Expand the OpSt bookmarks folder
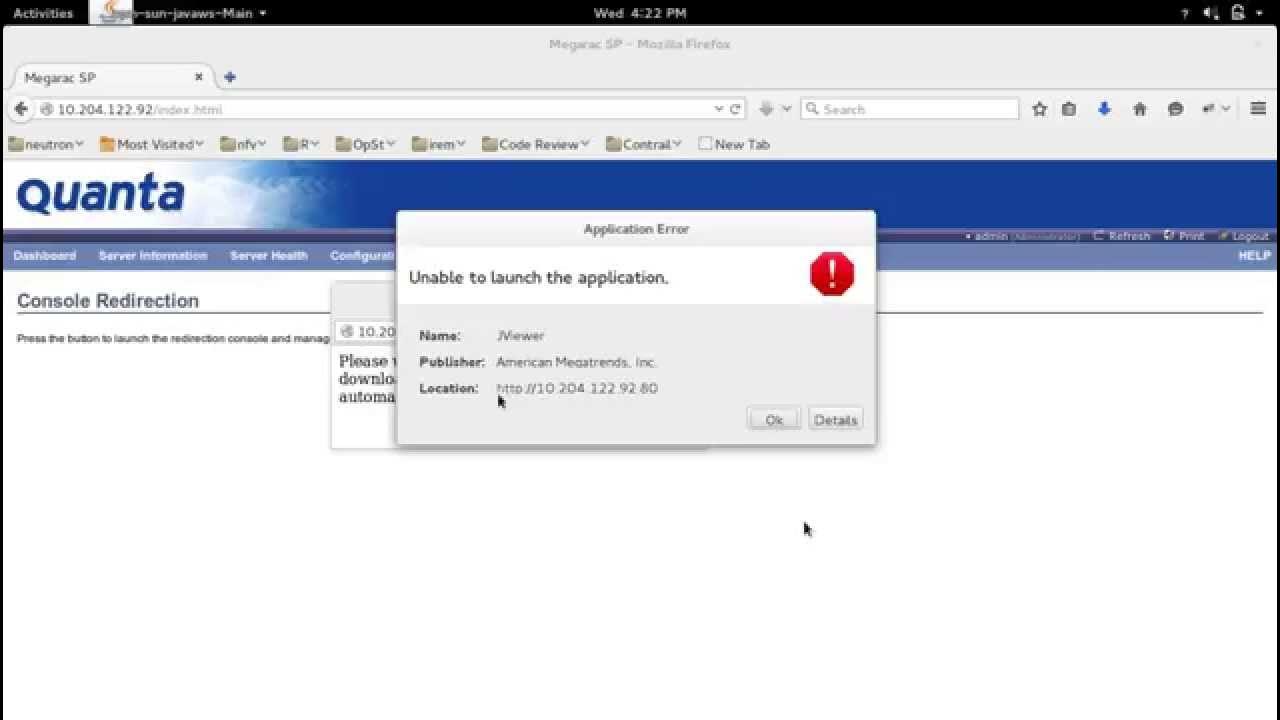This screenshot has width=1280, height=720. coord(365,144)
